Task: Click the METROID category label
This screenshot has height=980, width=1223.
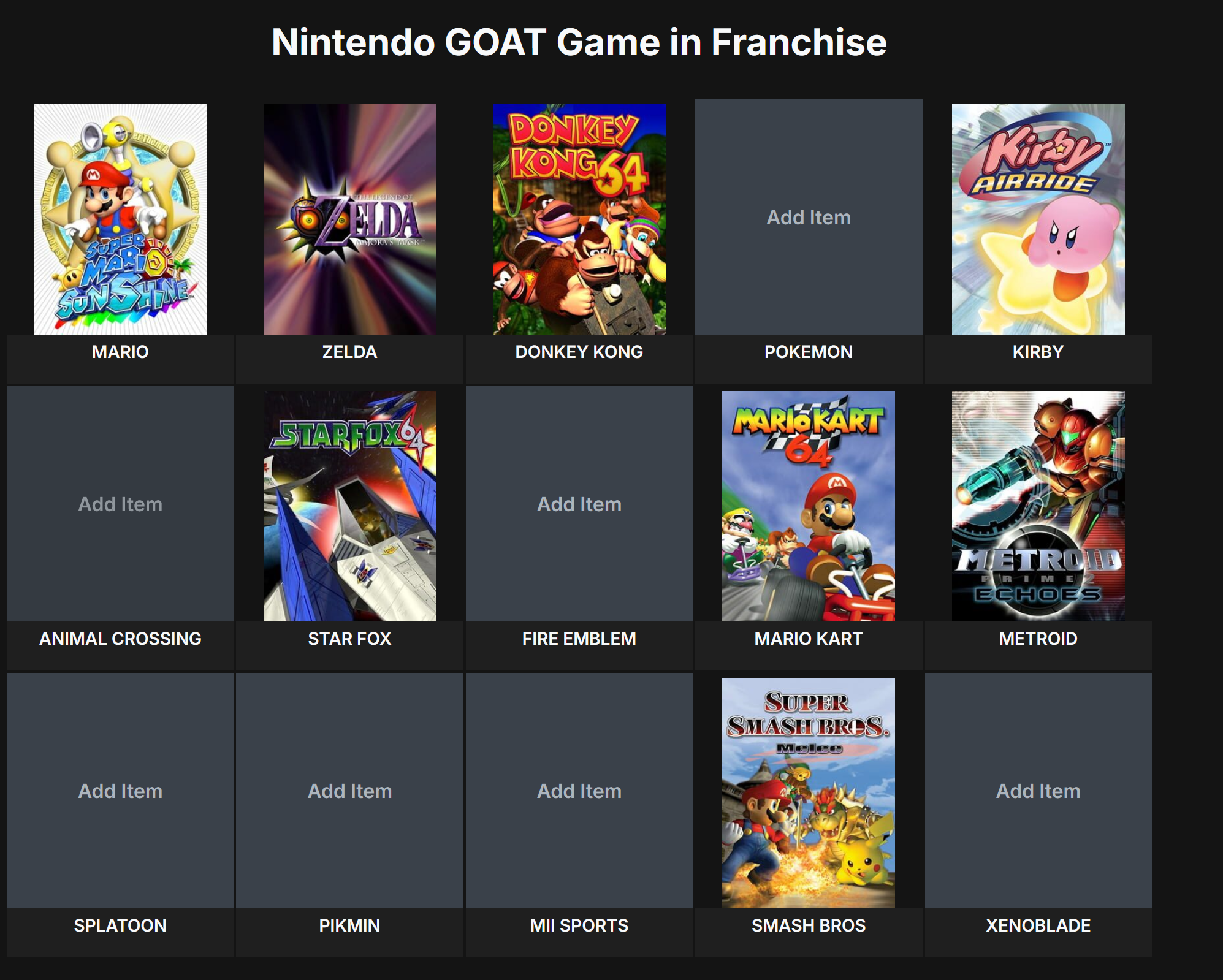Action: point(1038,639)
